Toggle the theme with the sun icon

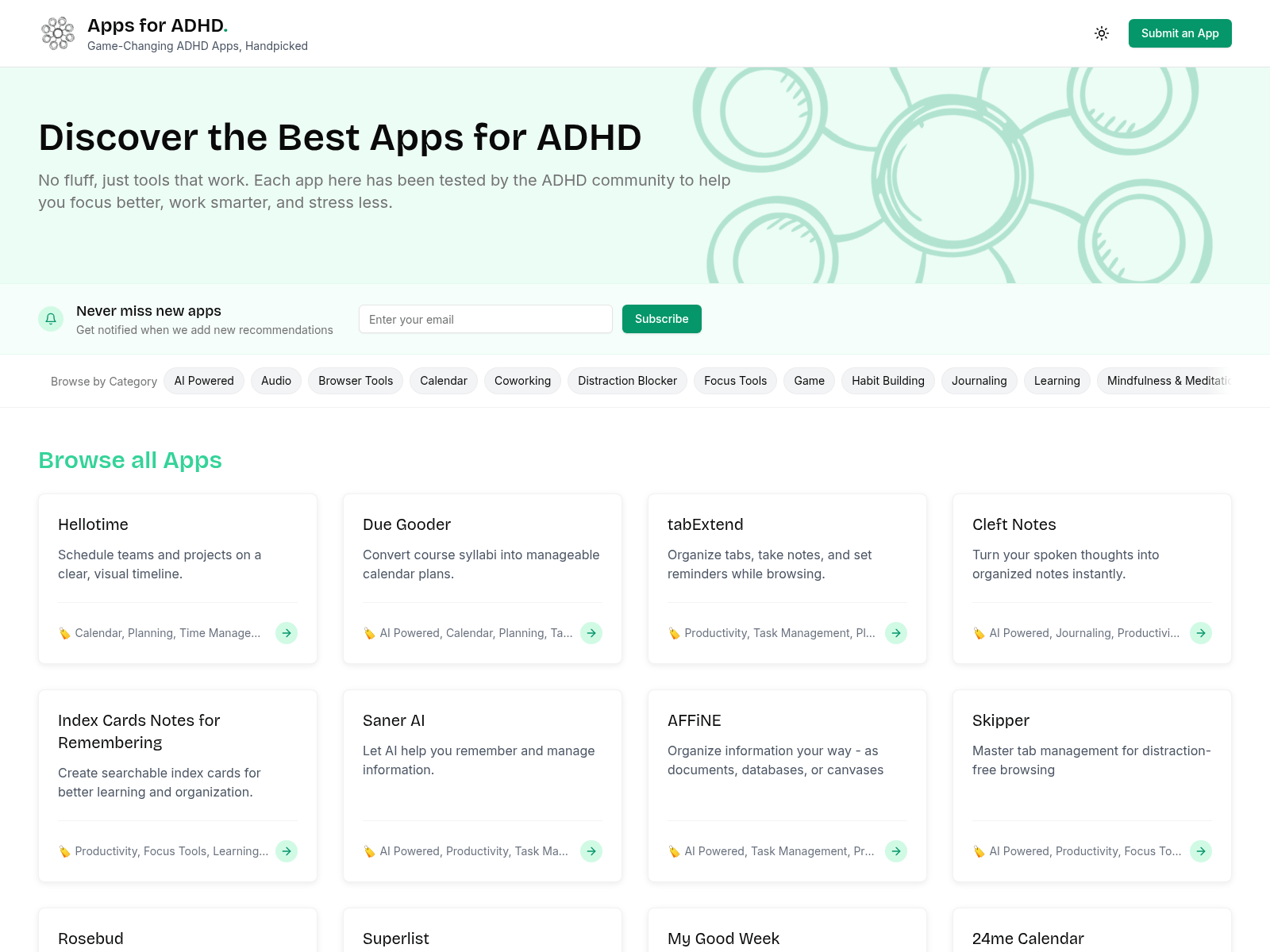tap(1102, 33)
